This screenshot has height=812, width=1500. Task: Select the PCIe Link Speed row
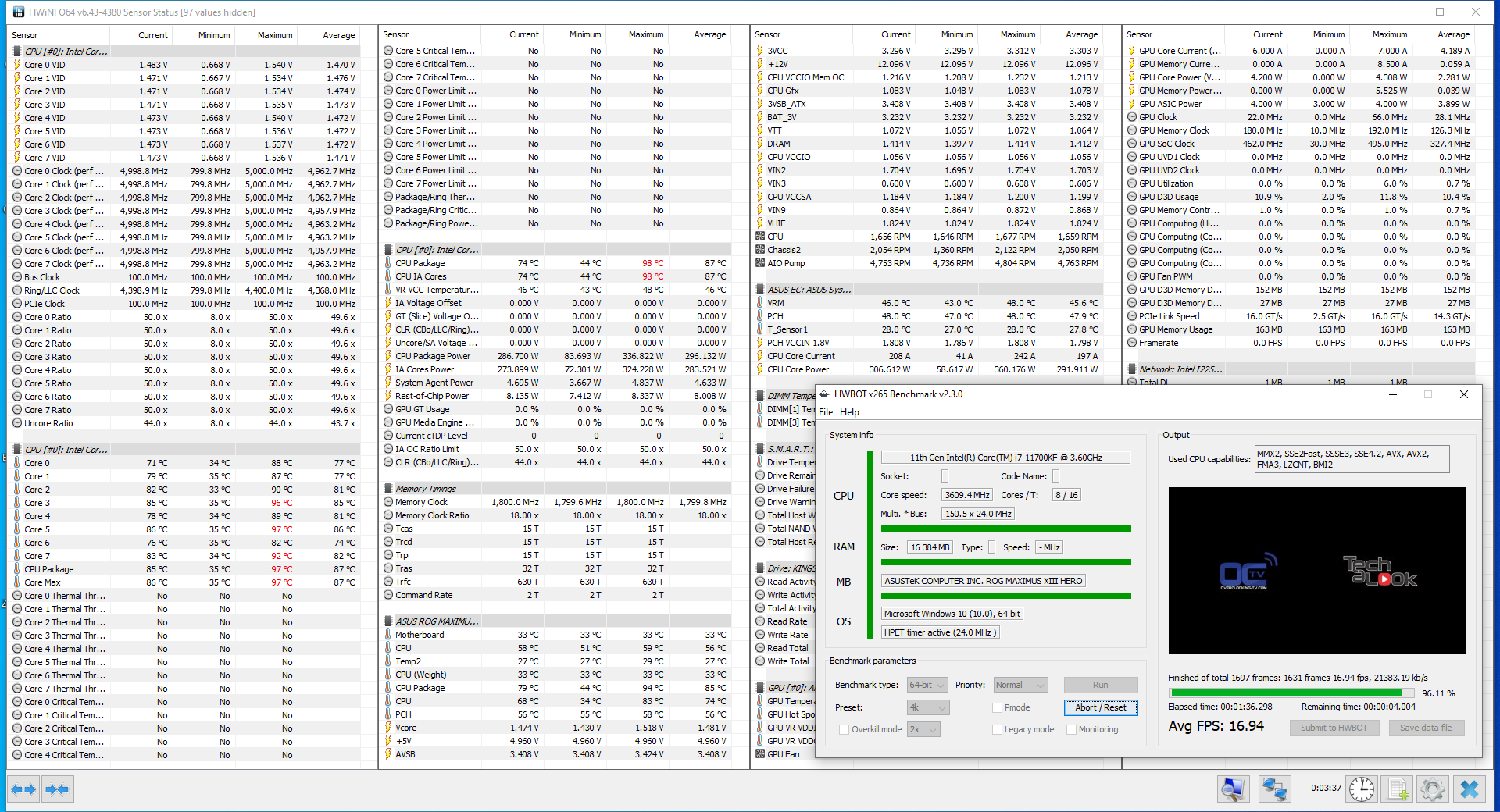pyautogui.click(x=1299, y=316)
